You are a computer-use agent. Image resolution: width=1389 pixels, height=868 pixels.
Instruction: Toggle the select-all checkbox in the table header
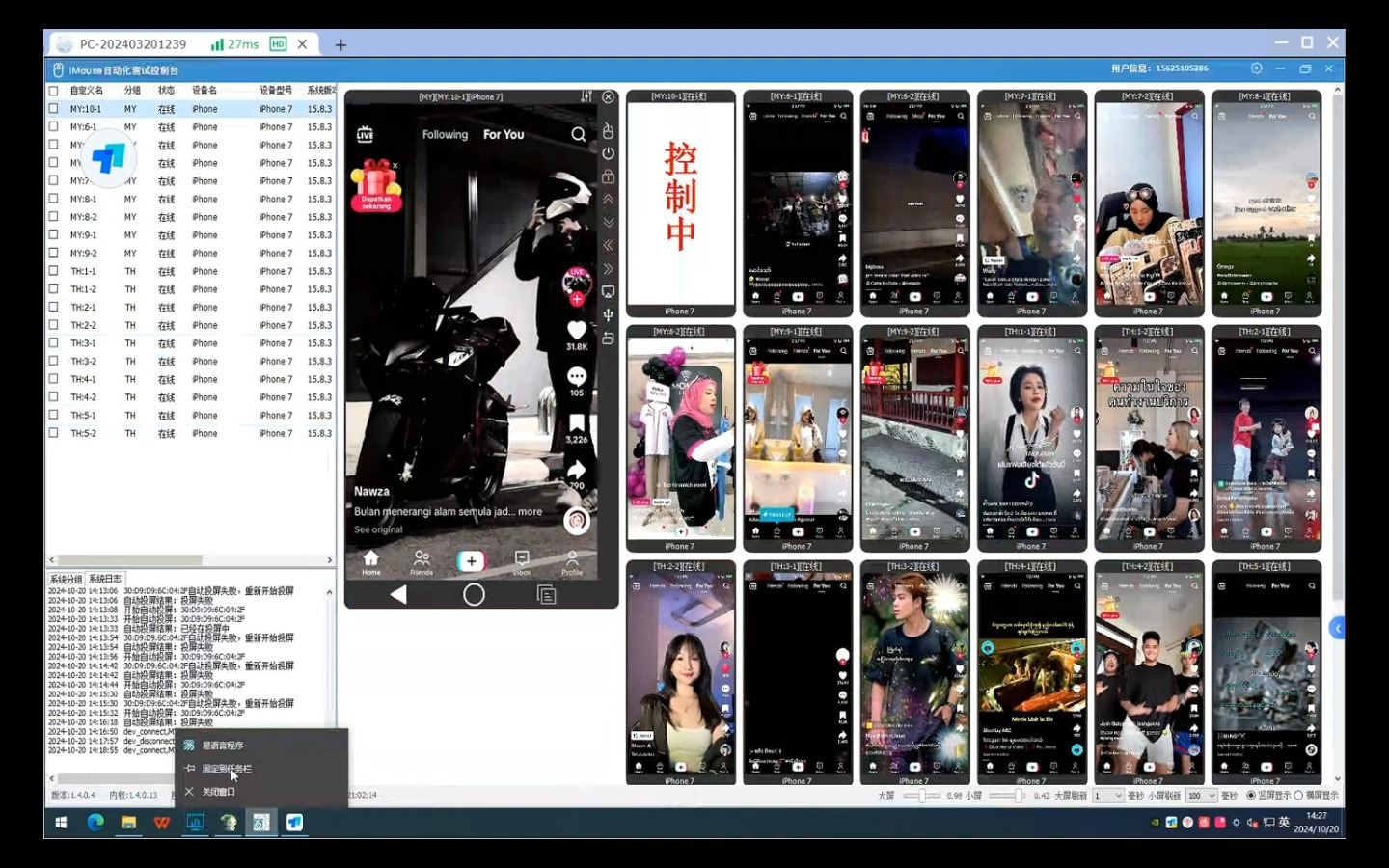click(54, 91)
